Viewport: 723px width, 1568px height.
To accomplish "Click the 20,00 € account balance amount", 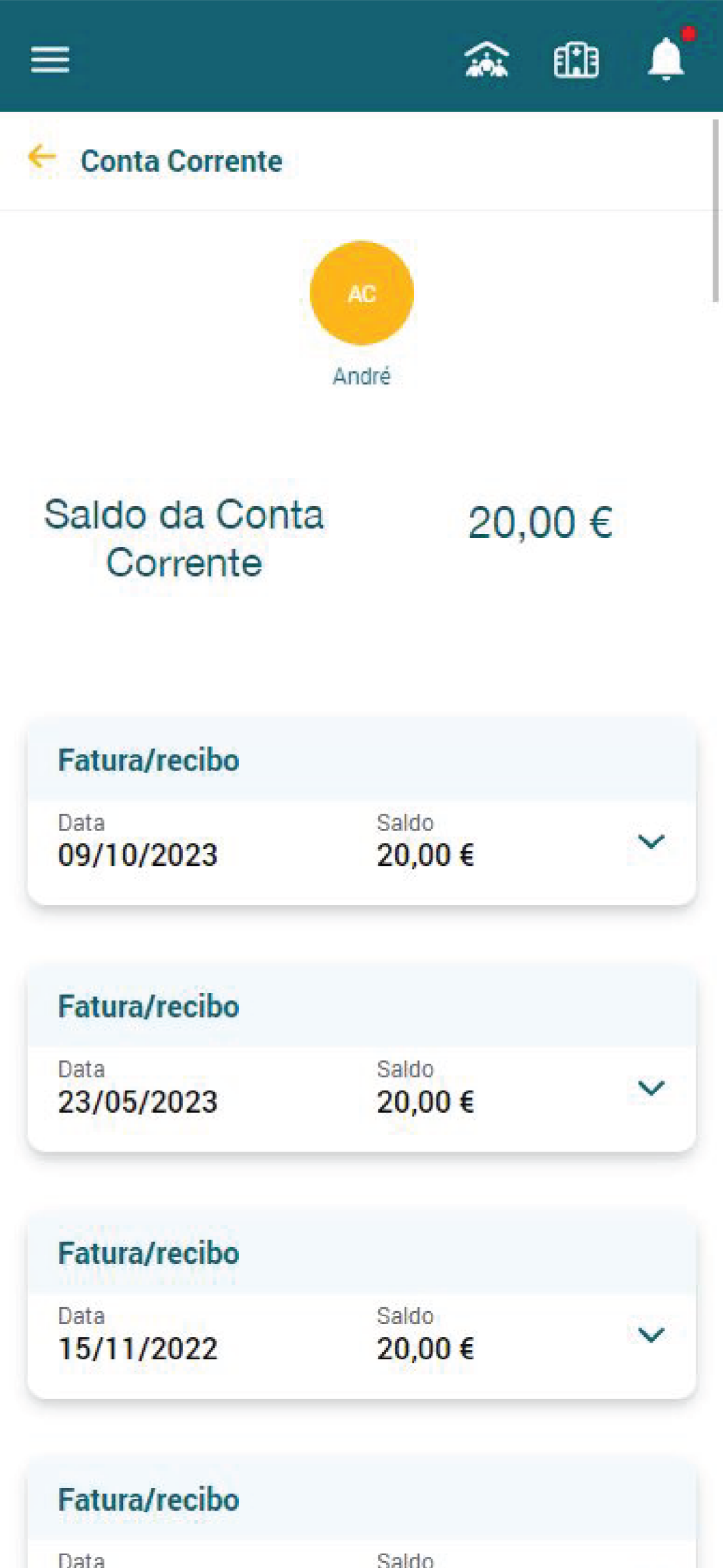I will click(540, 522).
